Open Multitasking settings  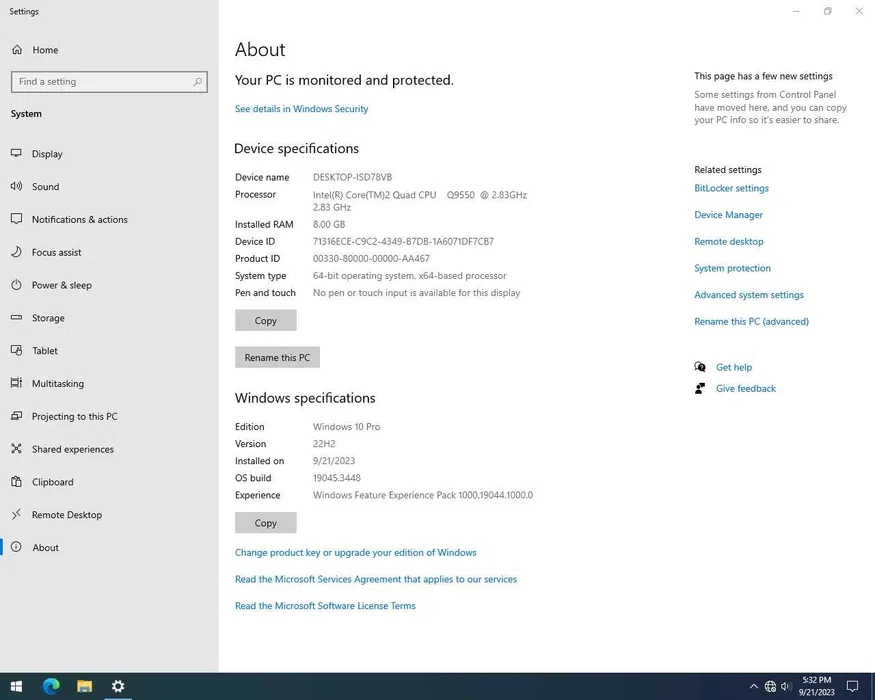[109, 383]
